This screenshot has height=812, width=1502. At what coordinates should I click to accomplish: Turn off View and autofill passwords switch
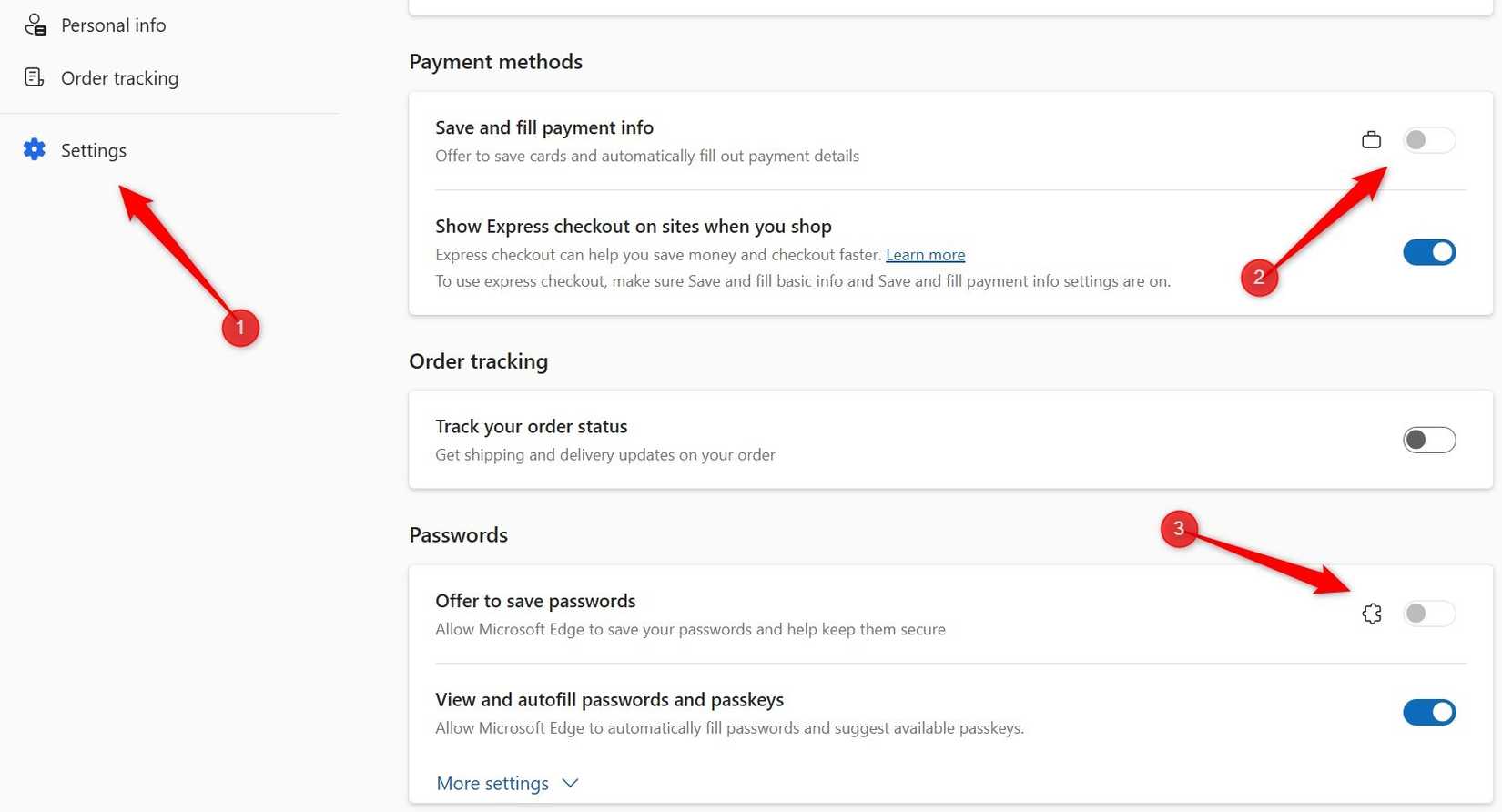(x=1428, y=712)
